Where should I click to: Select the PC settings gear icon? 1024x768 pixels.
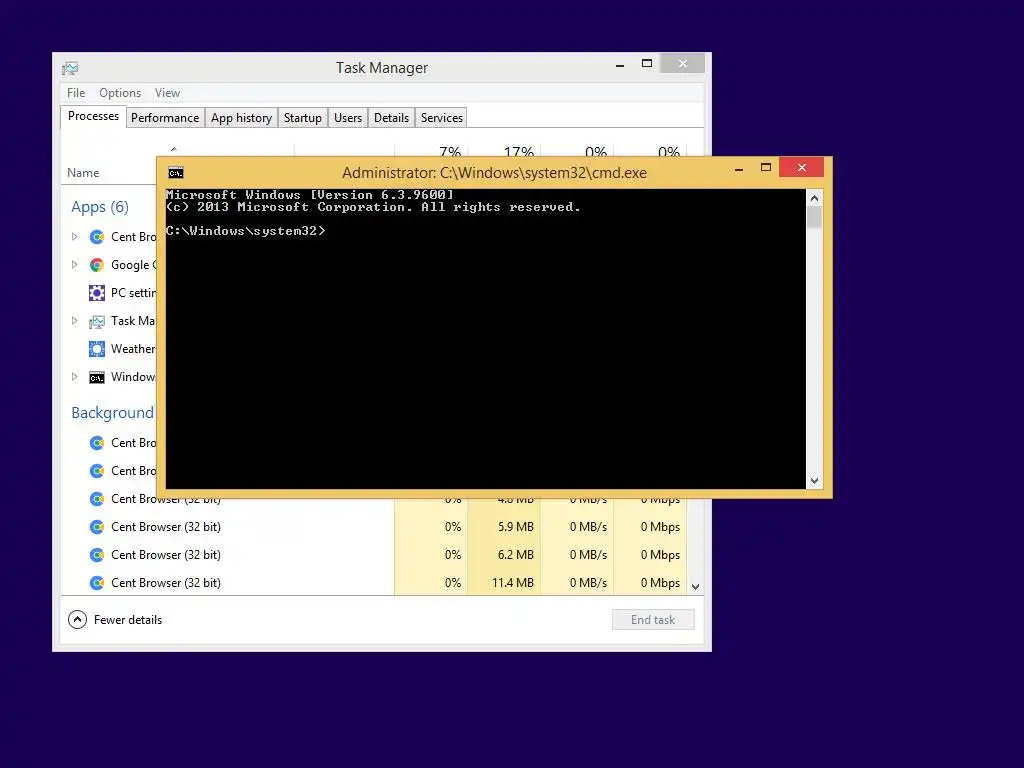pyautogui.click(x=97, y=293)
